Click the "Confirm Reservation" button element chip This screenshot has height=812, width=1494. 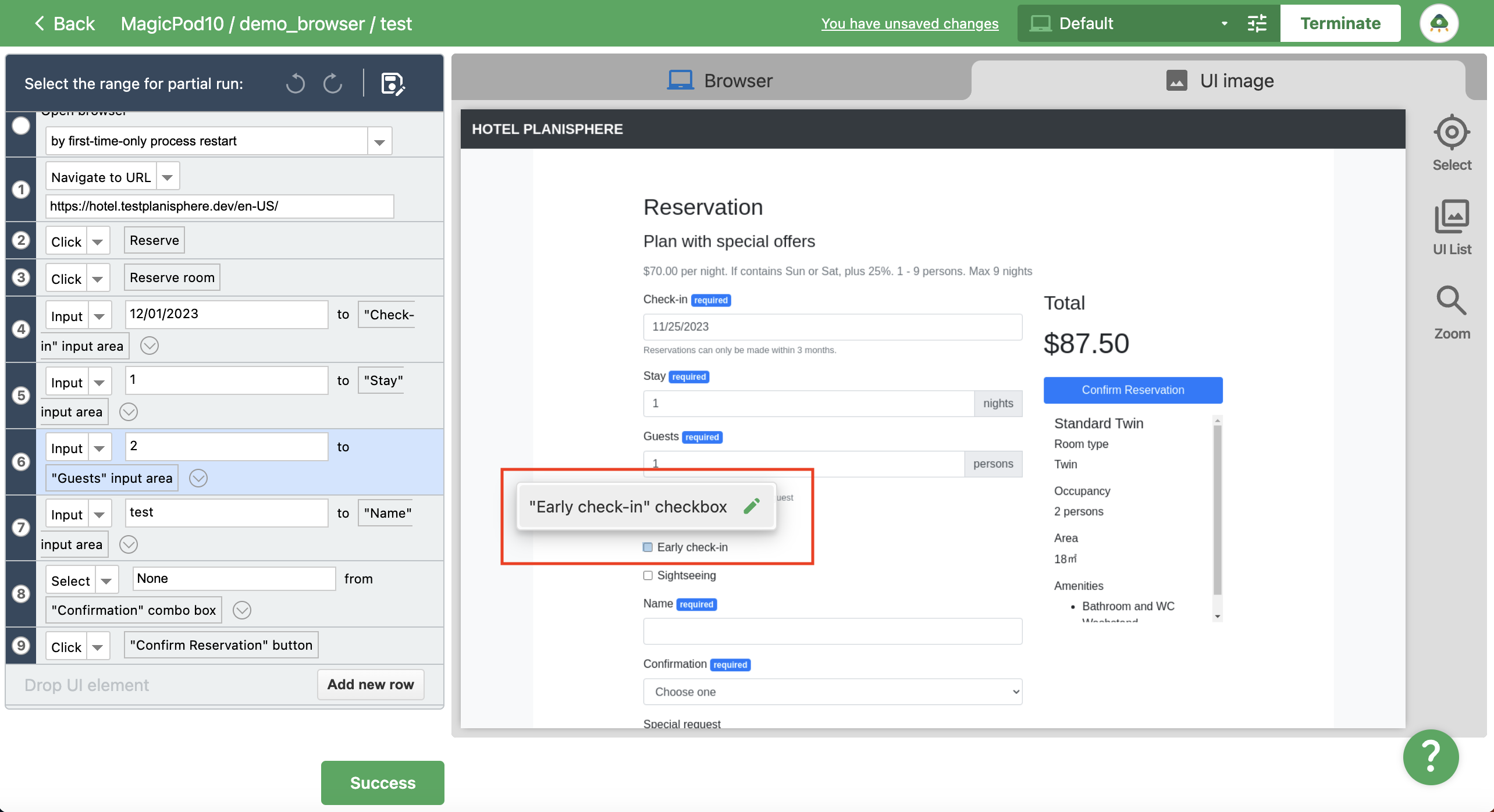coord(221,645)
